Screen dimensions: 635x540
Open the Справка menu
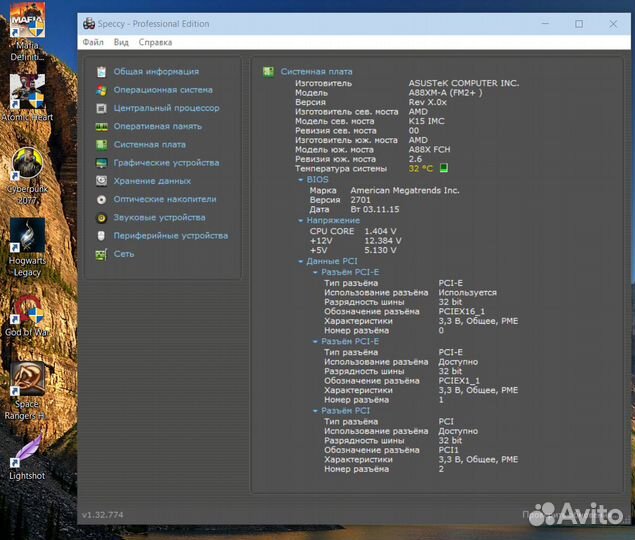point(155,42)
